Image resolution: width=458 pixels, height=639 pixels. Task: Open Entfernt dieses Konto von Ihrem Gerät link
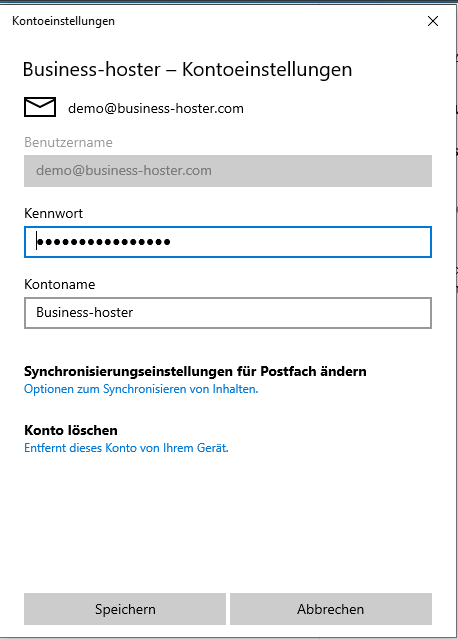(x=126, y=448)
